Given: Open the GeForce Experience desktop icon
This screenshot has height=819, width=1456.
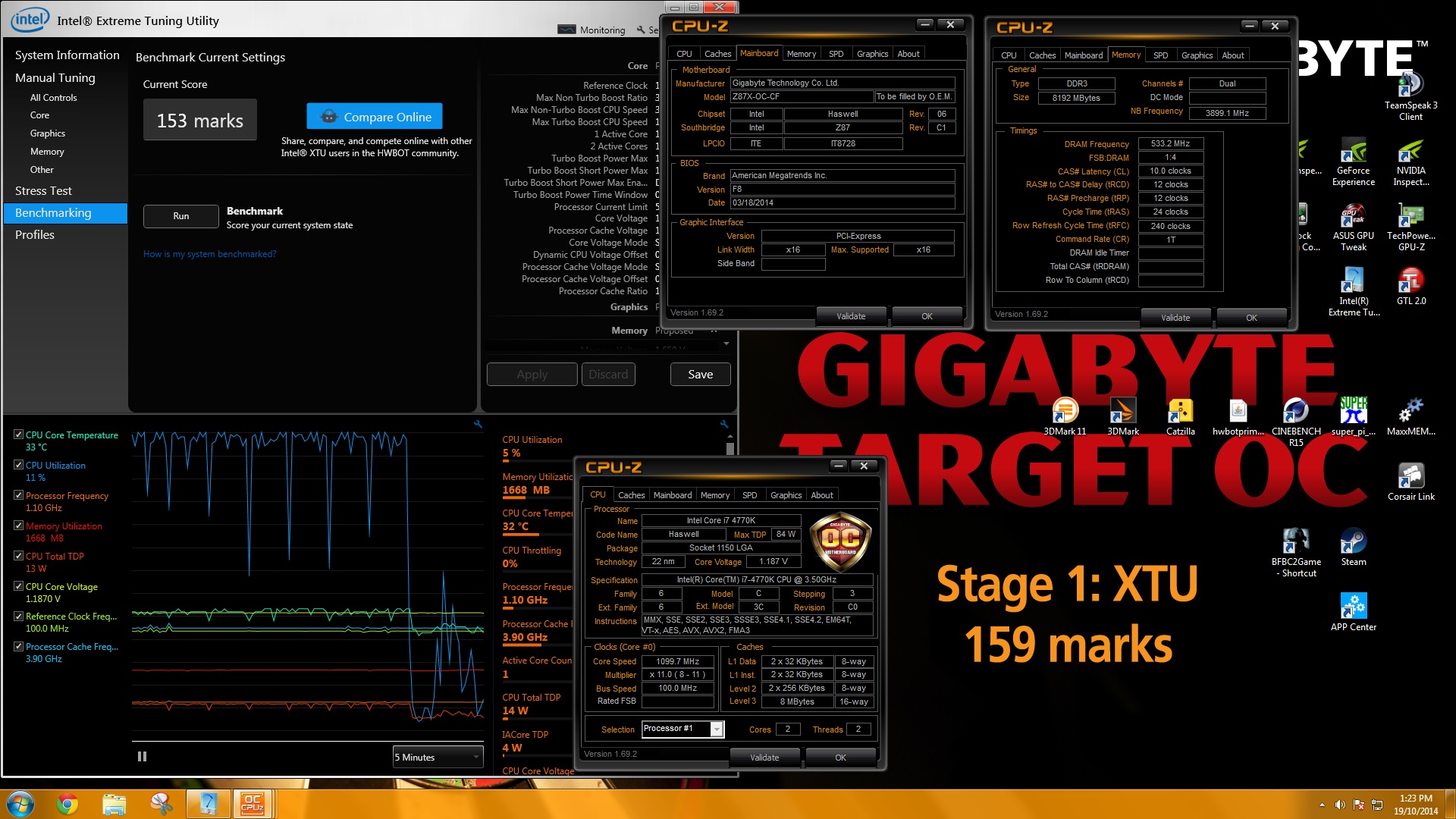Looking at the screenshot, I should click(x=1353, y=162).
